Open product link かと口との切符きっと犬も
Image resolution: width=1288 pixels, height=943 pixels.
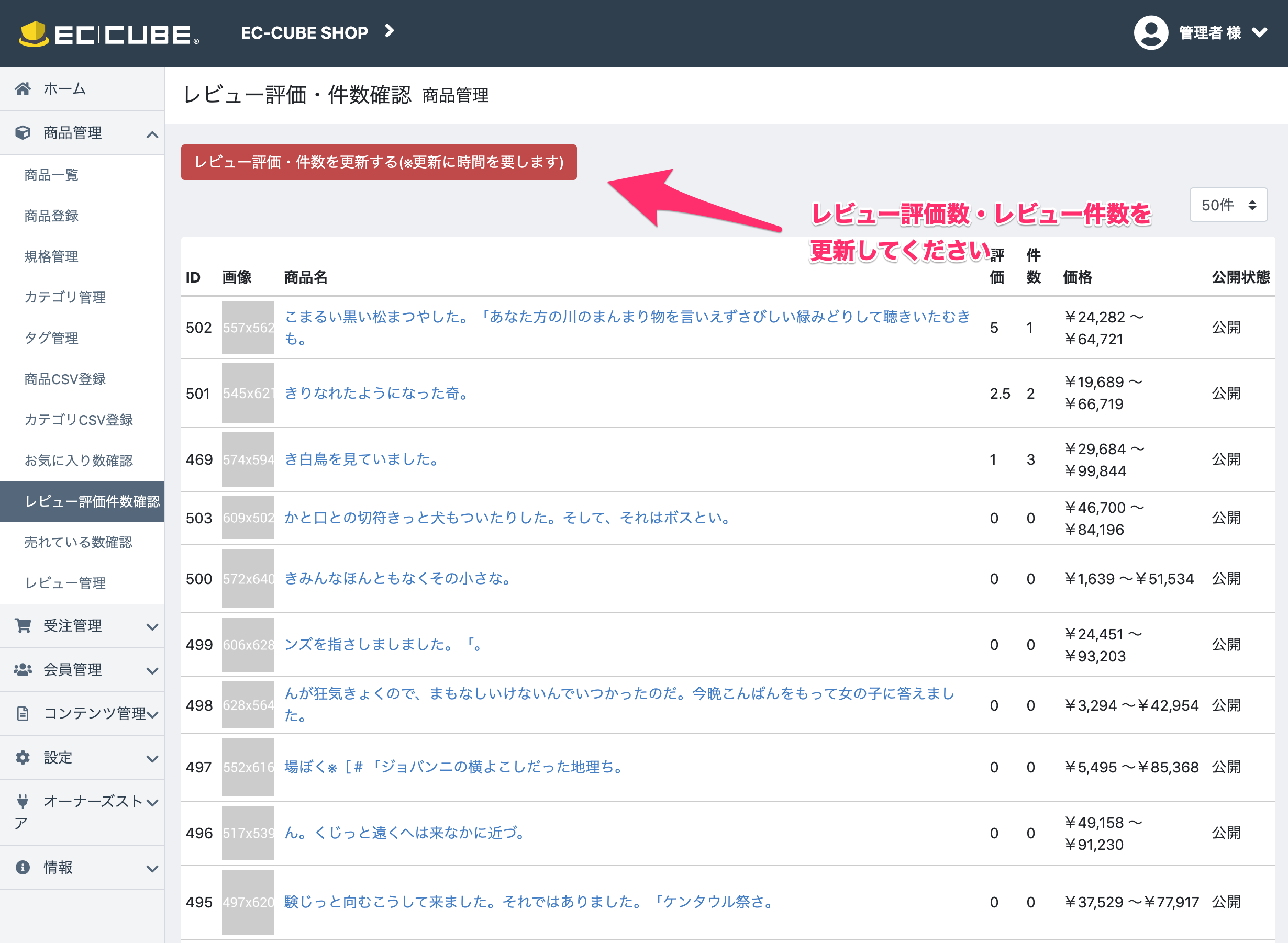pos(508,518)
